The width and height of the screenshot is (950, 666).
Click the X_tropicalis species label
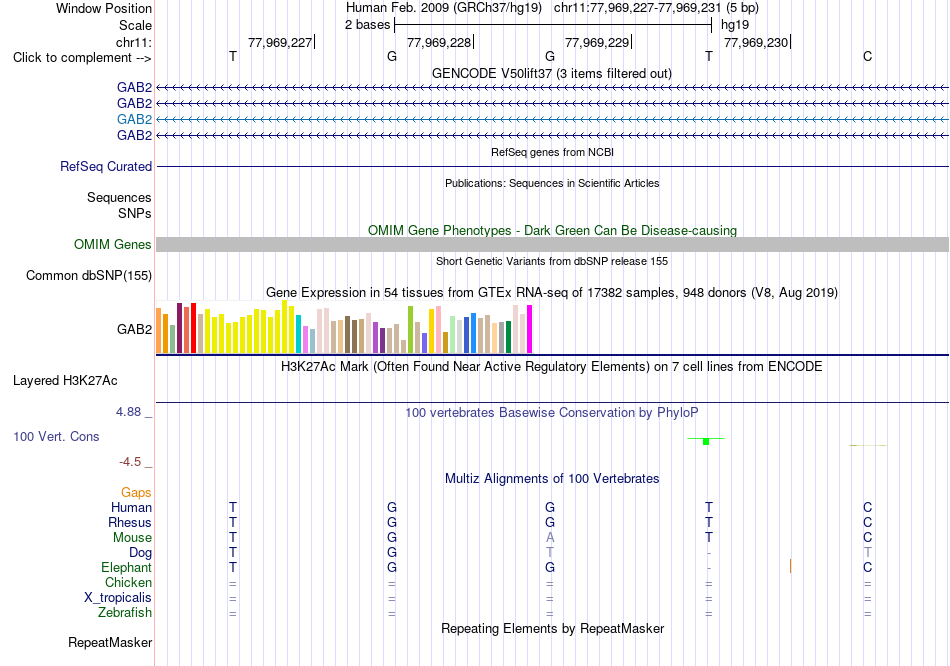click(118, 598)
